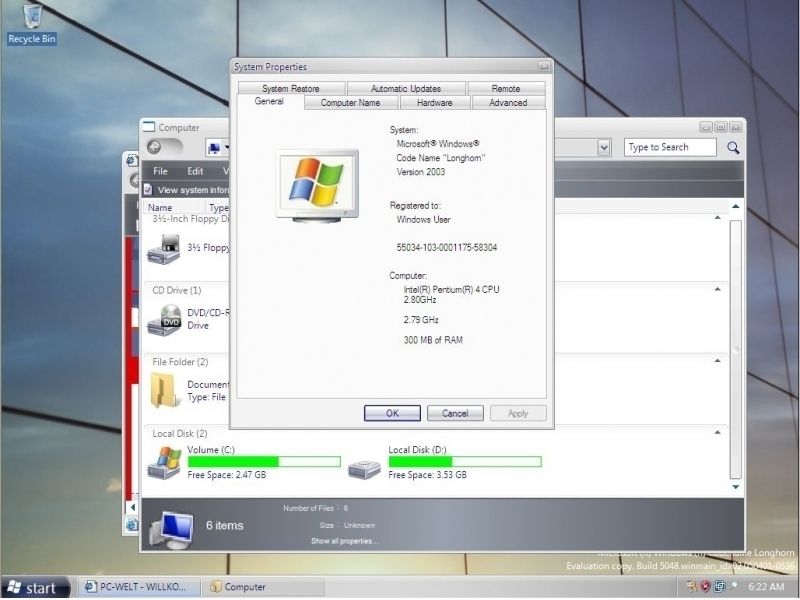Click the computer icon in details pane
Screen dimensions: 800x600
[171, 529]
